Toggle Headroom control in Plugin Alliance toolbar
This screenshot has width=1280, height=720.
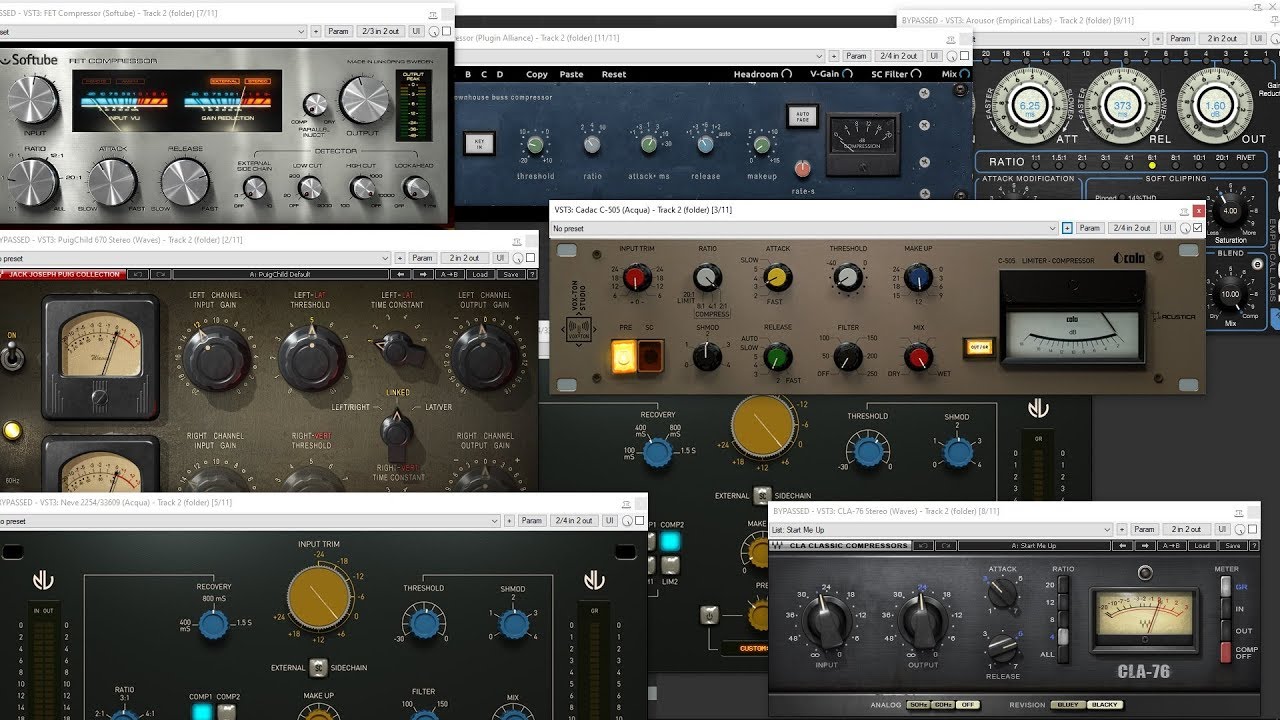[762, 74]
